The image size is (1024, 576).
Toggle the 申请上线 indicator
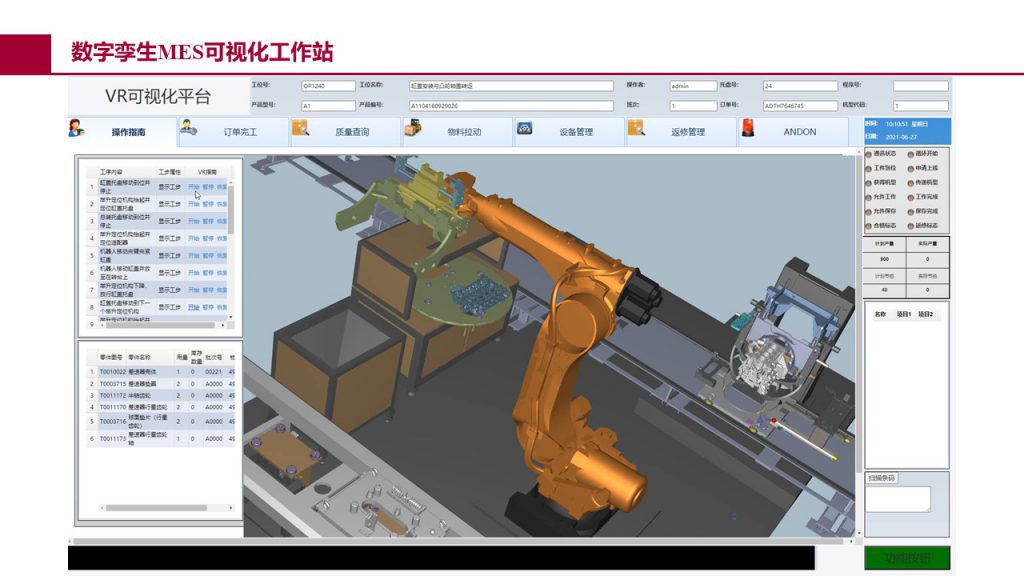pos(910,168)
